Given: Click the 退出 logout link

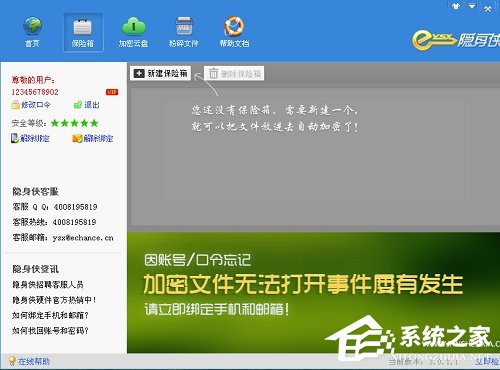Looking at the screenshot, I should (92, 105).
